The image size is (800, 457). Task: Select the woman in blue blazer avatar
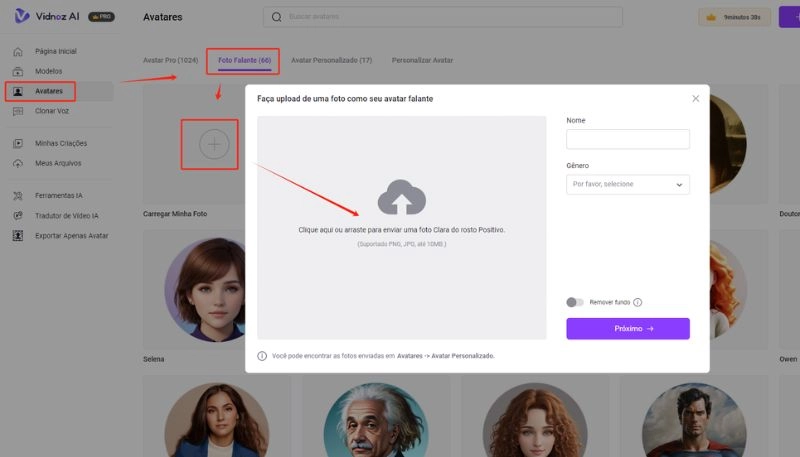tap(217, 420)
